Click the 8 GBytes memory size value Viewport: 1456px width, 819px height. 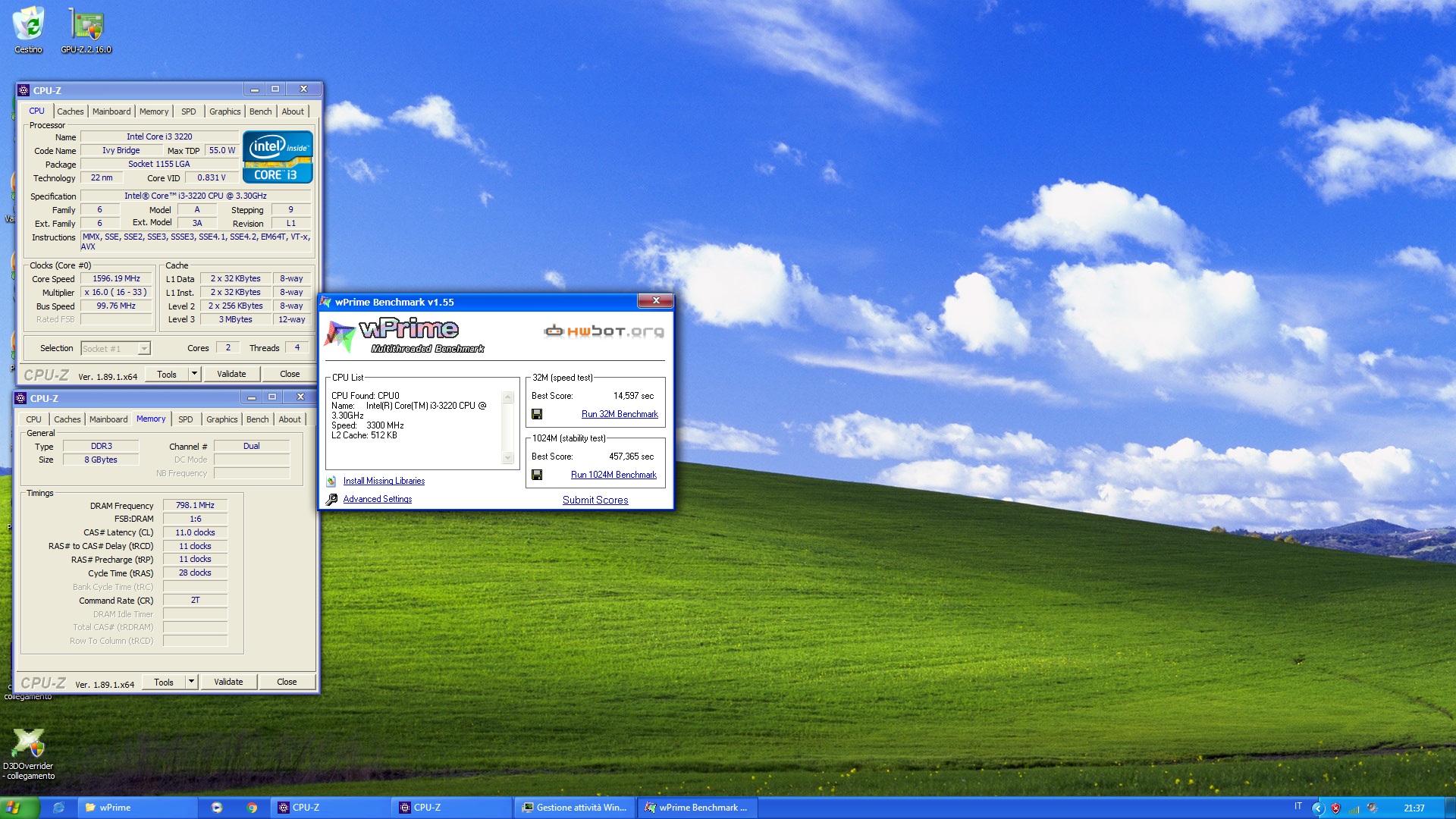point(101,460)
